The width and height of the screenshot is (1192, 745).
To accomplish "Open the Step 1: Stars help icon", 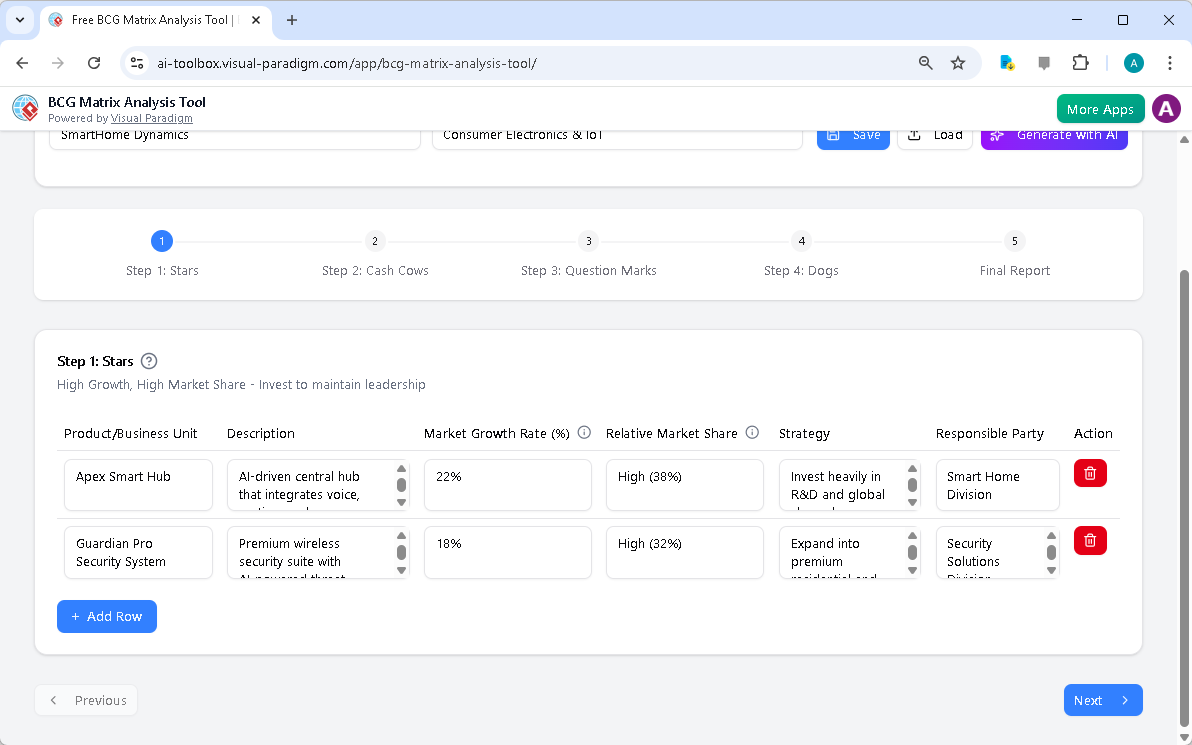I will tap(148, 361).
